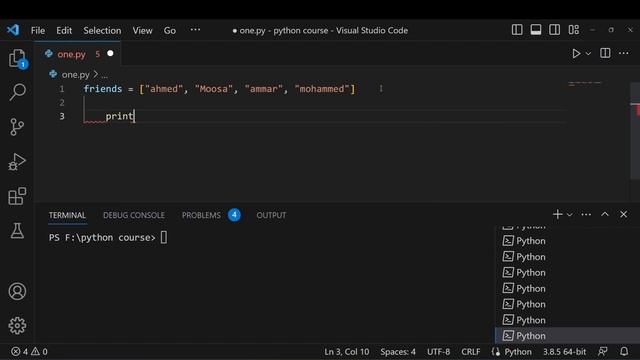Screen dimensions: 640x360
Task: Split the editor to the right
Action: point(605,53)
